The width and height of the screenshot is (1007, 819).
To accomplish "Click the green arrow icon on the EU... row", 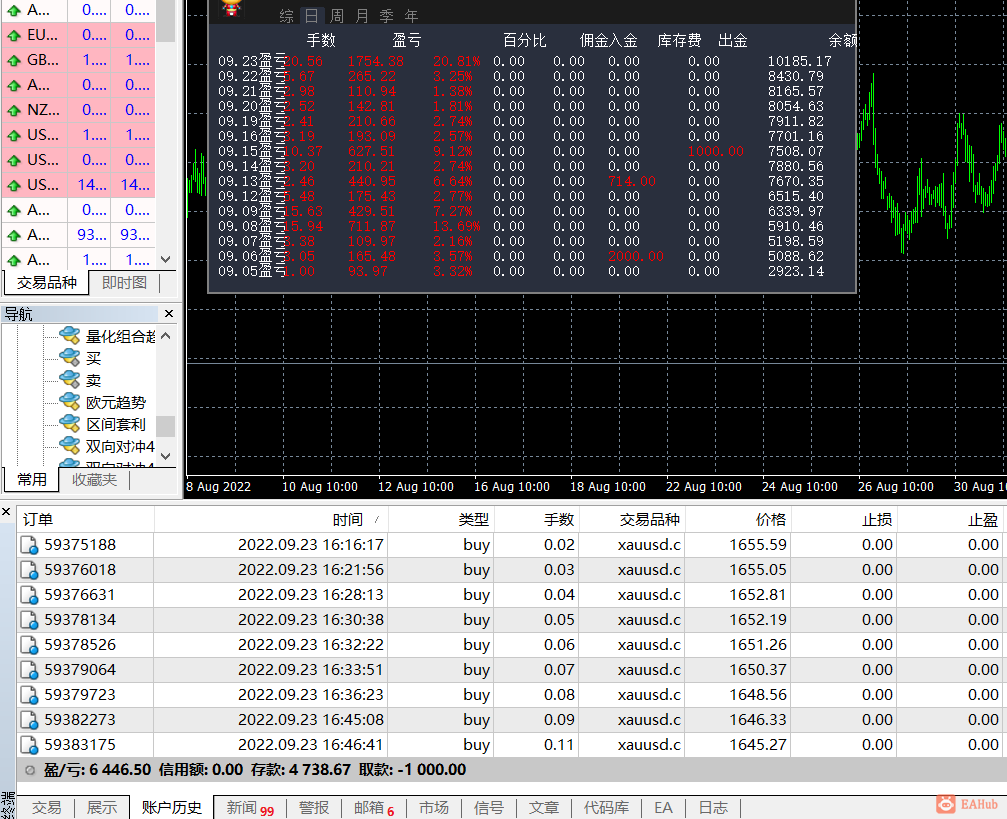I will [13, 35].
